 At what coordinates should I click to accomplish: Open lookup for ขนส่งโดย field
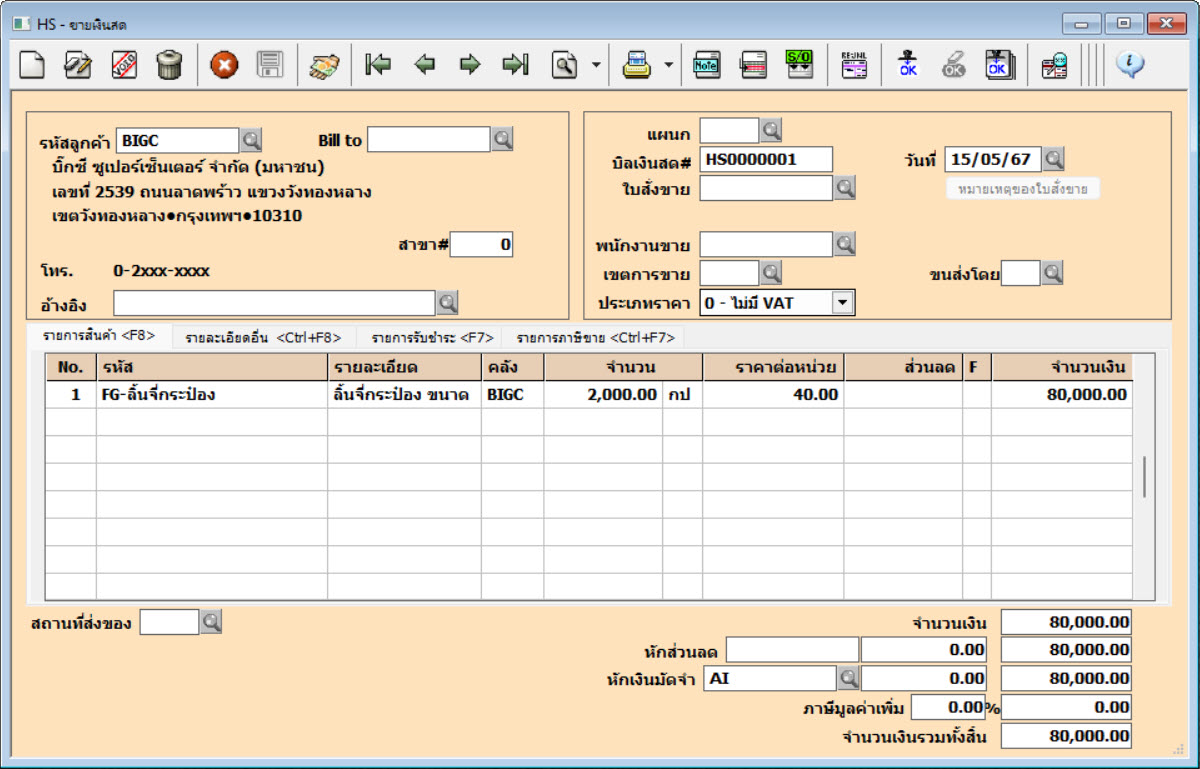[1052, 273]
